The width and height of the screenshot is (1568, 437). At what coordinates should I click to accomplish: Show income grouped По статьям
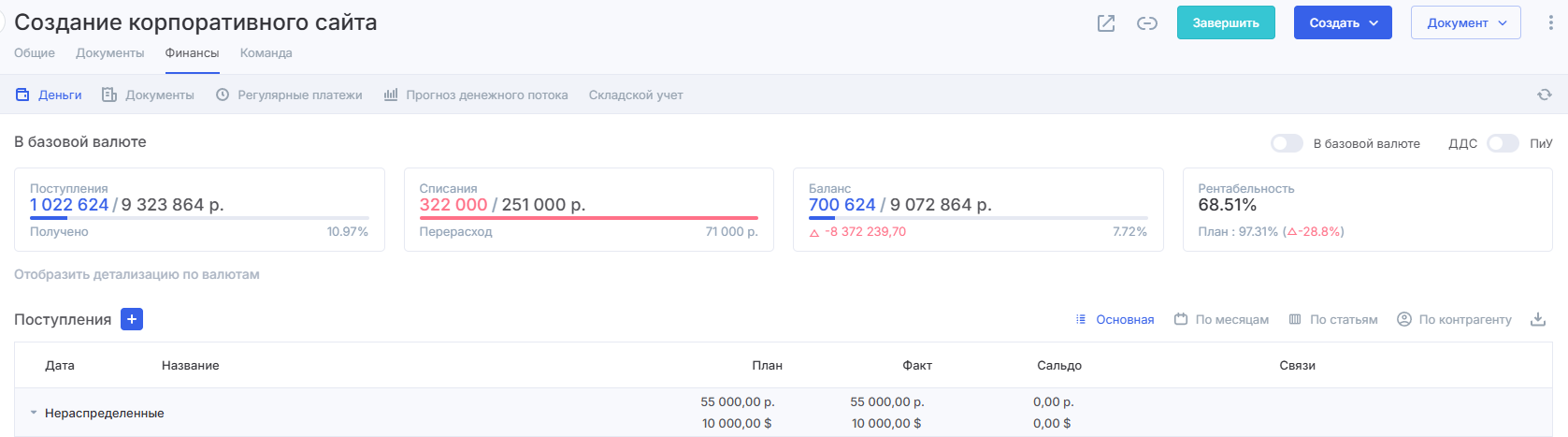click(1332, 319)
